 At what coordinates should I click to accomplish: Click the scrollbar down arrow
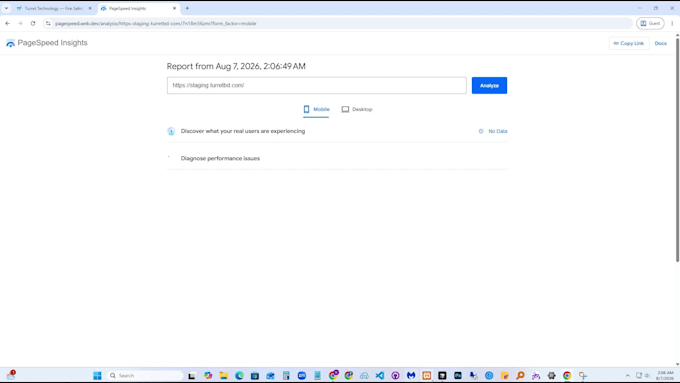click(677, 364)
